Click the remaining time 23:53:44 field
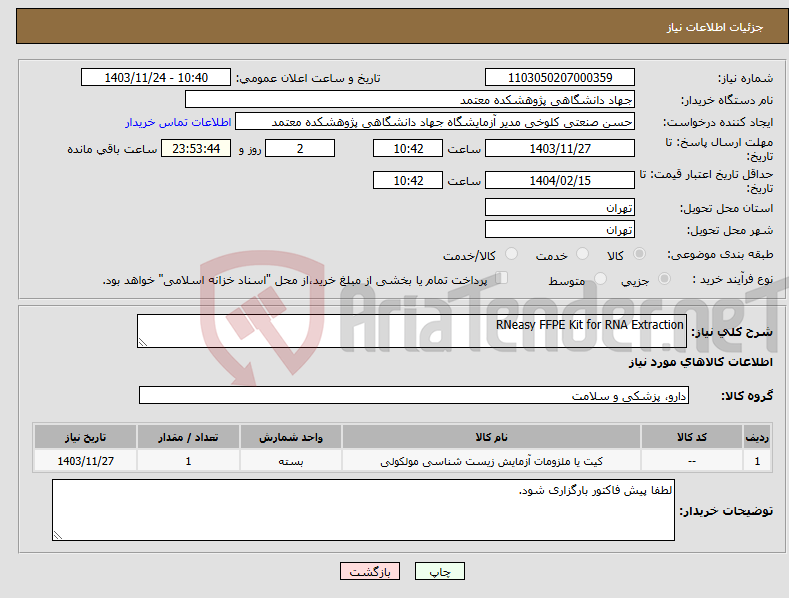This screenshot has height=598, width=789. pos(196,148)
